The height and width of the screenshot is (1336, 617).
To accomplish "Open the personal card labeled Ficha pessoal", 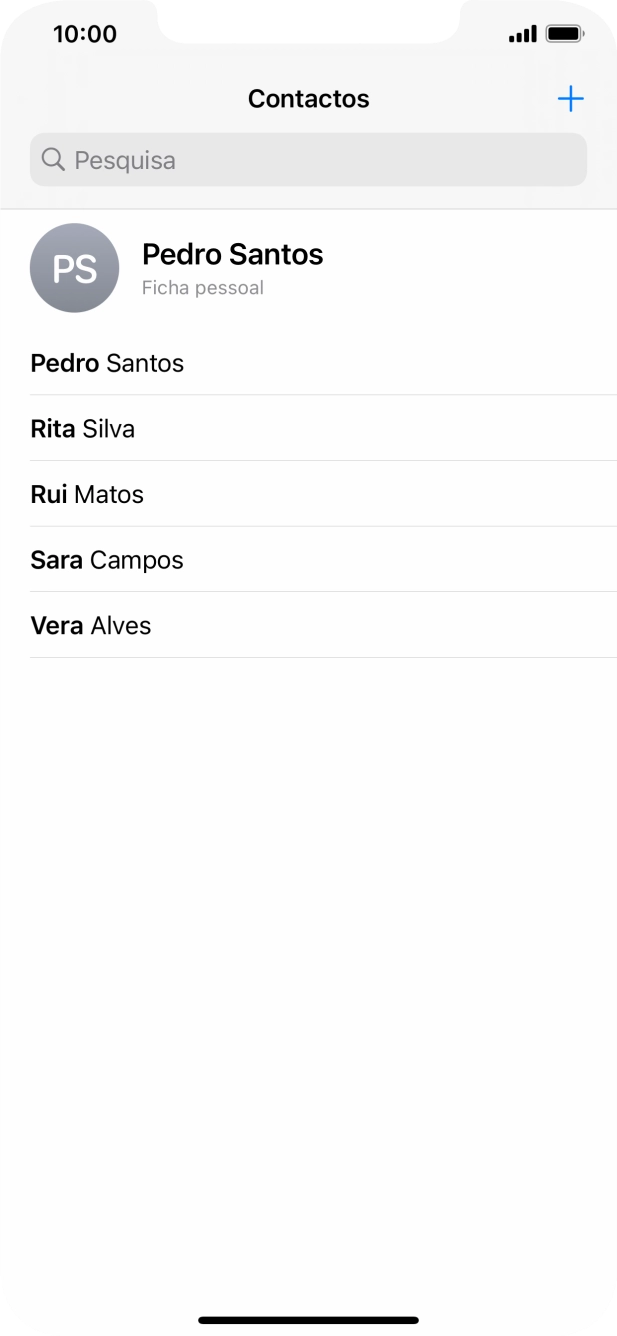I will coord(203,287).
